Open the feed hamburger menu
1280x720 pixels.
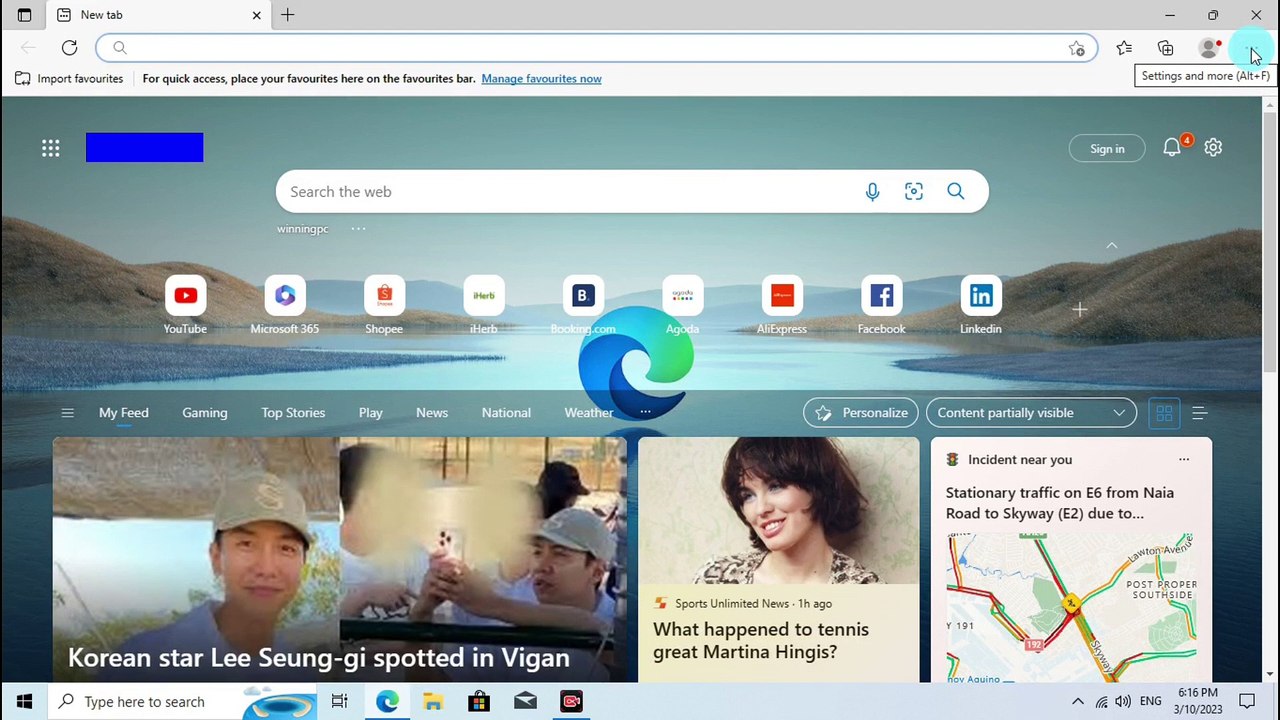point(67,413)
